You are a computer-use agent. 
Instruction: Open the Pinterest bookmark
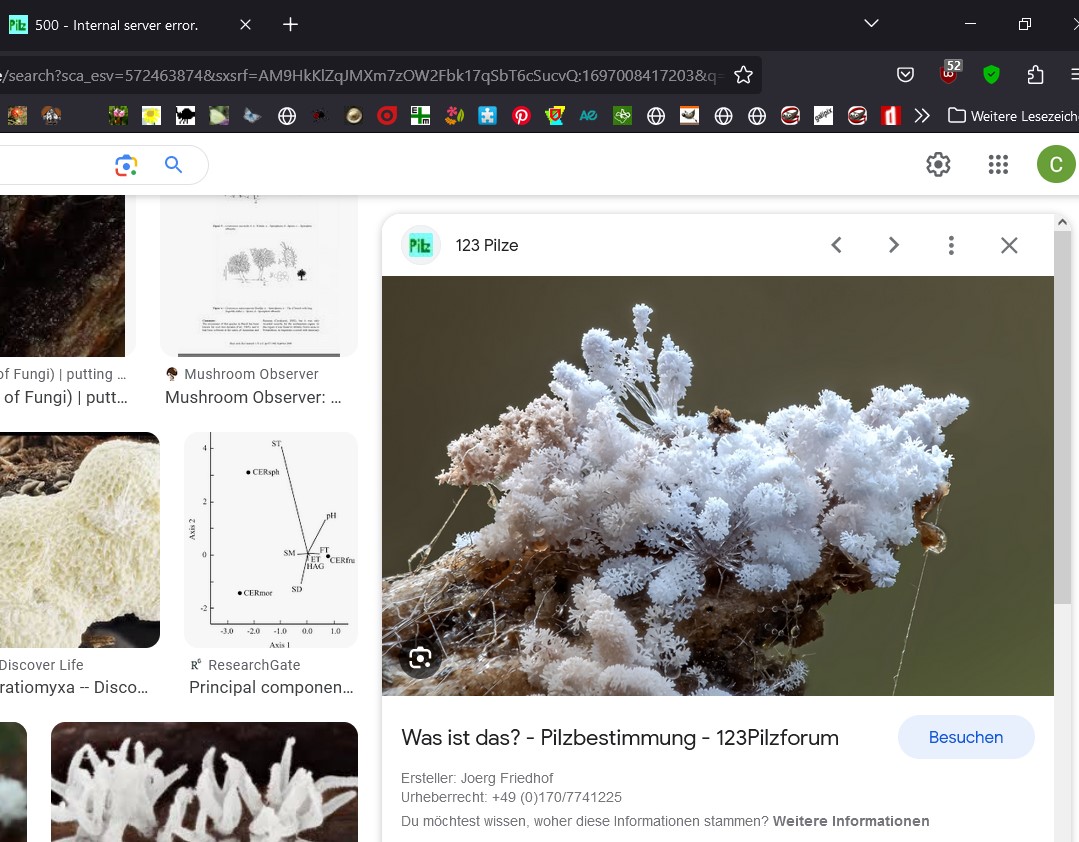521,116
